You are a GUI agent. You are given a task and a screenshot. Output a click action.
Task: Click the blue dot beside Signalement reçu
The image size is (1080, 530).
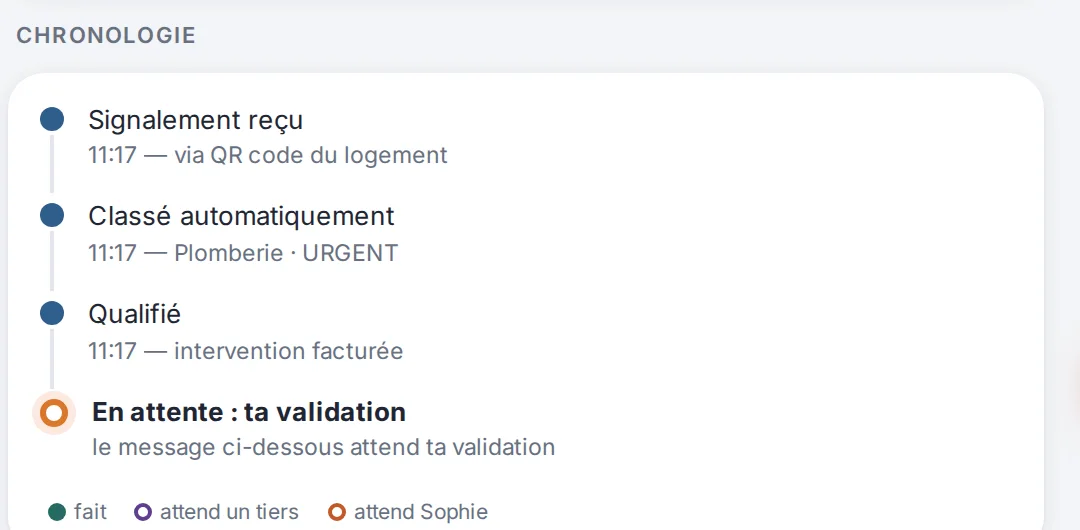click(x=52, y=119)
